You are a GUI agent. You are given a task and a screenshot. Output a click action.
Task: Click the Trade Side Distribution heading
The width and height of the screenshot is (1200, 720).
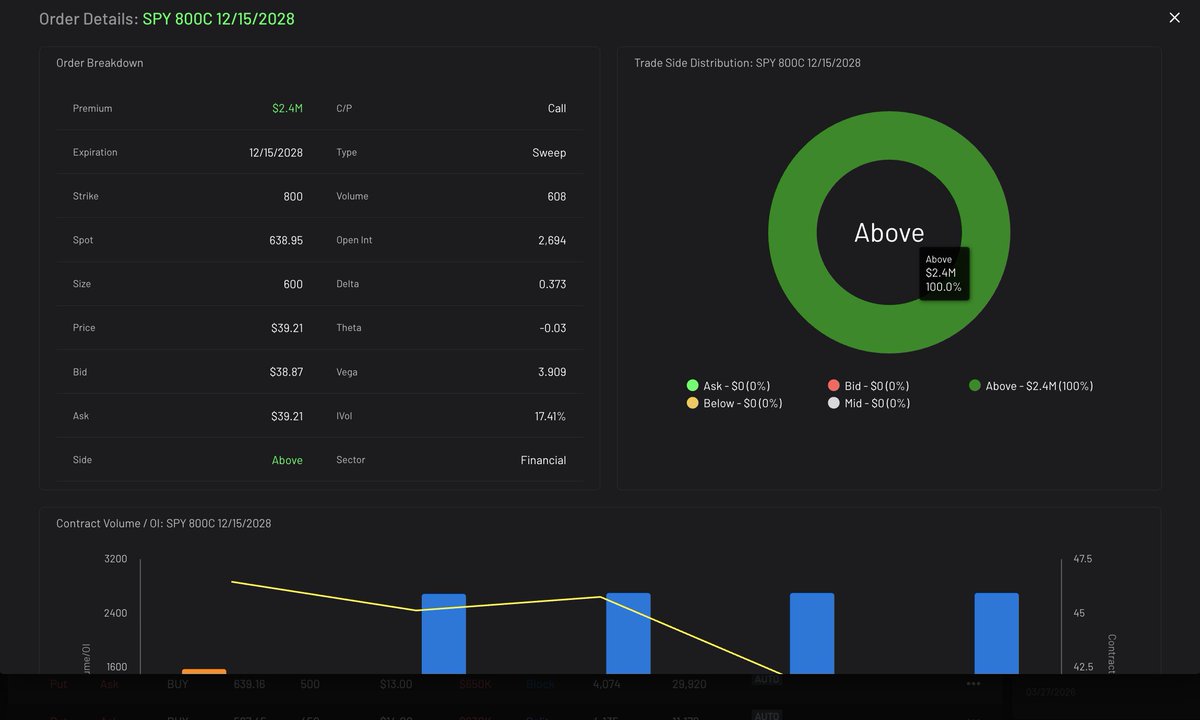coord(747,63)
